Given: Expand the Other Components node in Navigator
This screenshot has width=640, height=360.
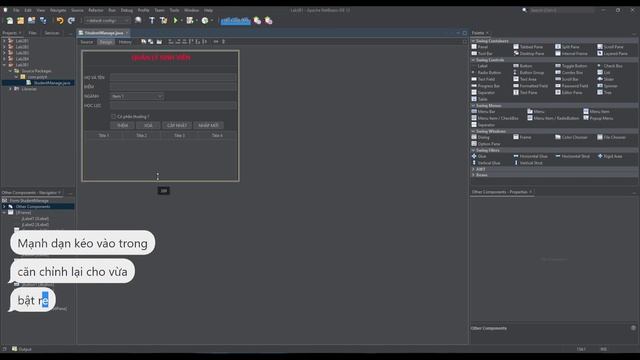Looking at the screenshot, I should pos(4,207).
